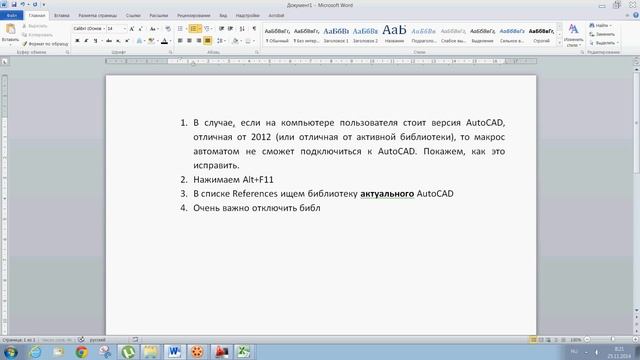Viewport: 640px width, 360px height.
Task: Click the Undo arrow icon in the title bar
Action: click(23, 4)
